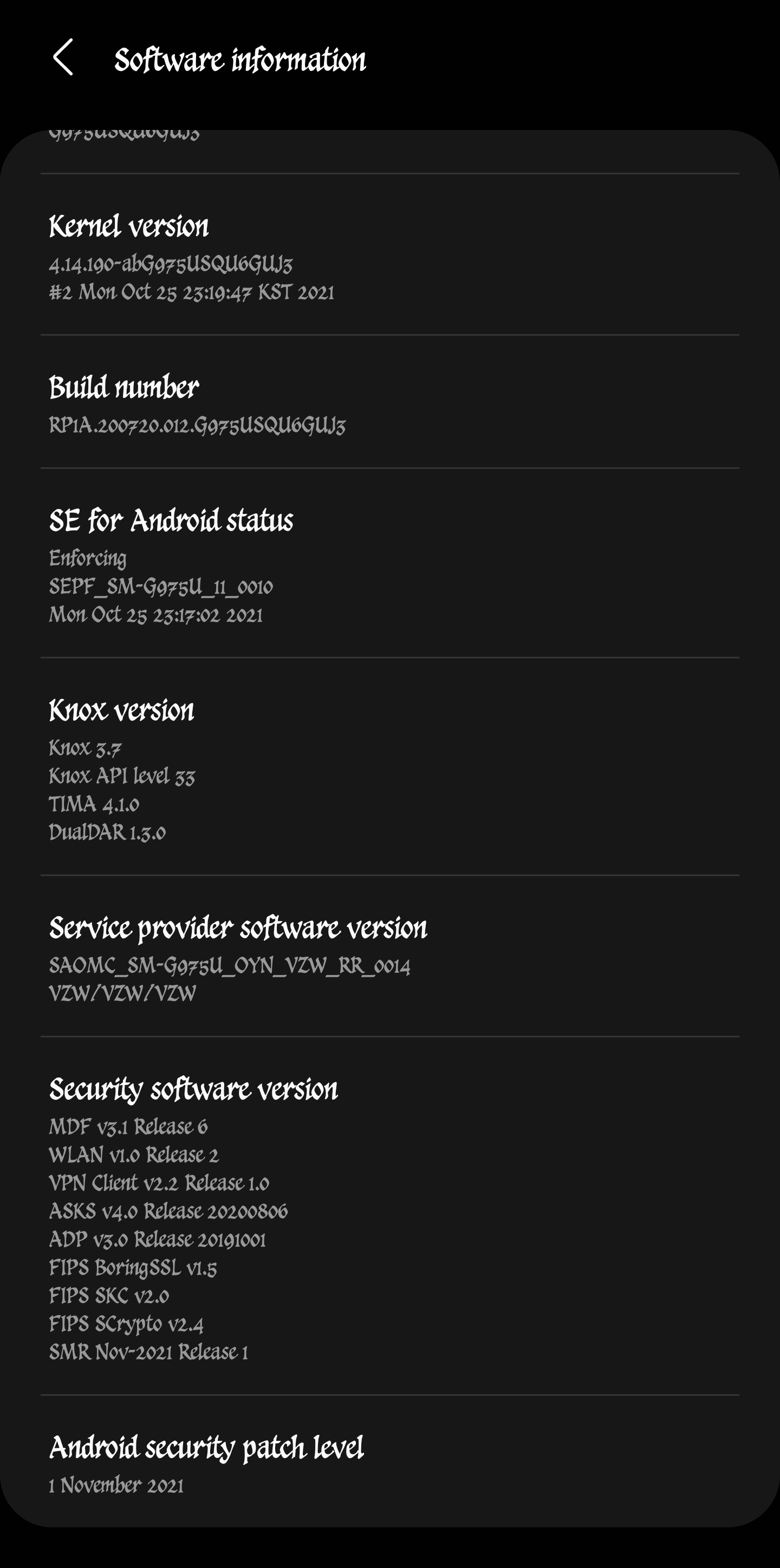Tap the Build number value RP1A.200720.012
The height and width of the screenshot is (1568, 780).
point(197,426)
